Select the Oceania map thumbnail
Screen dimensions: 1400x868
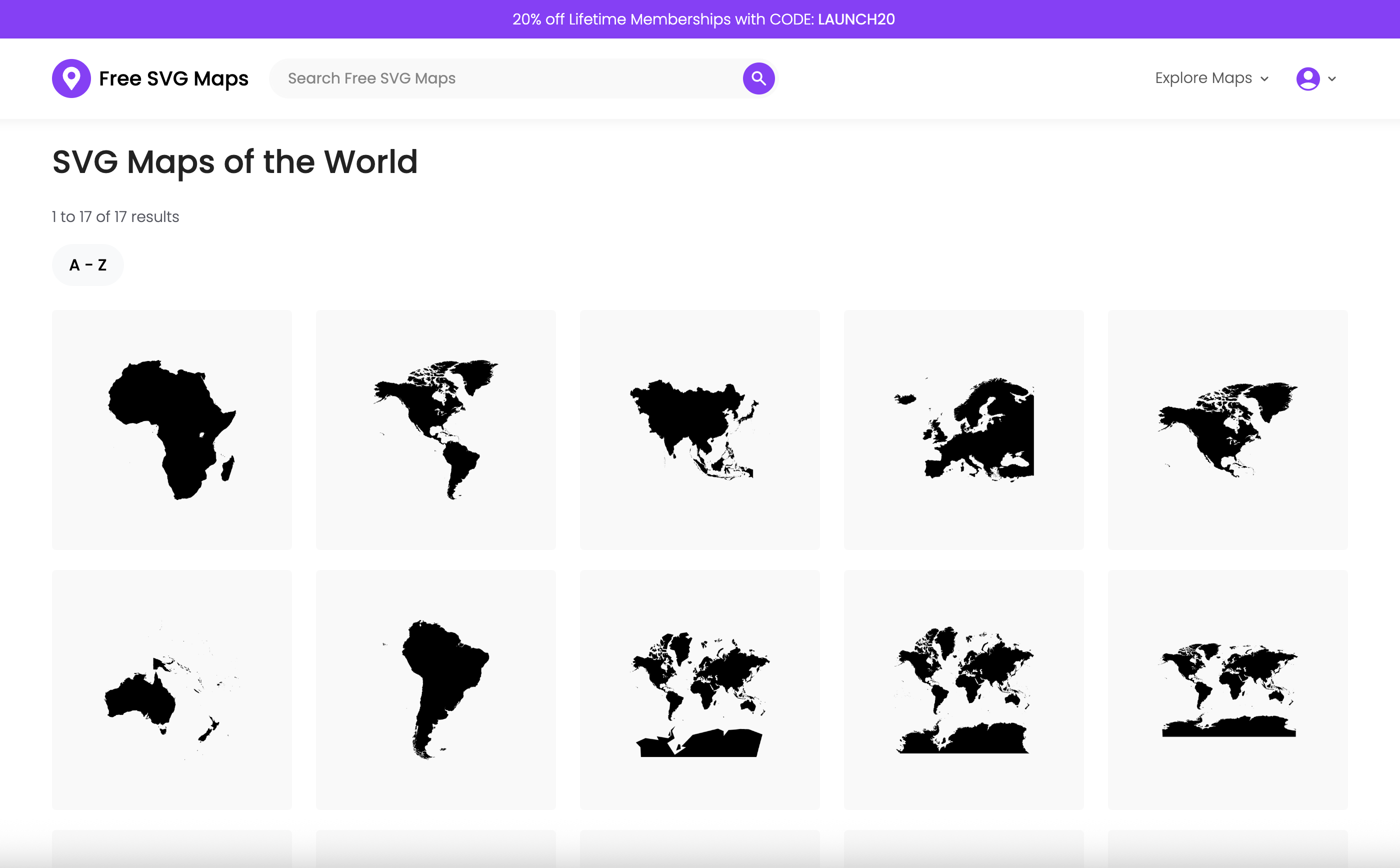[x=171, y=689]
